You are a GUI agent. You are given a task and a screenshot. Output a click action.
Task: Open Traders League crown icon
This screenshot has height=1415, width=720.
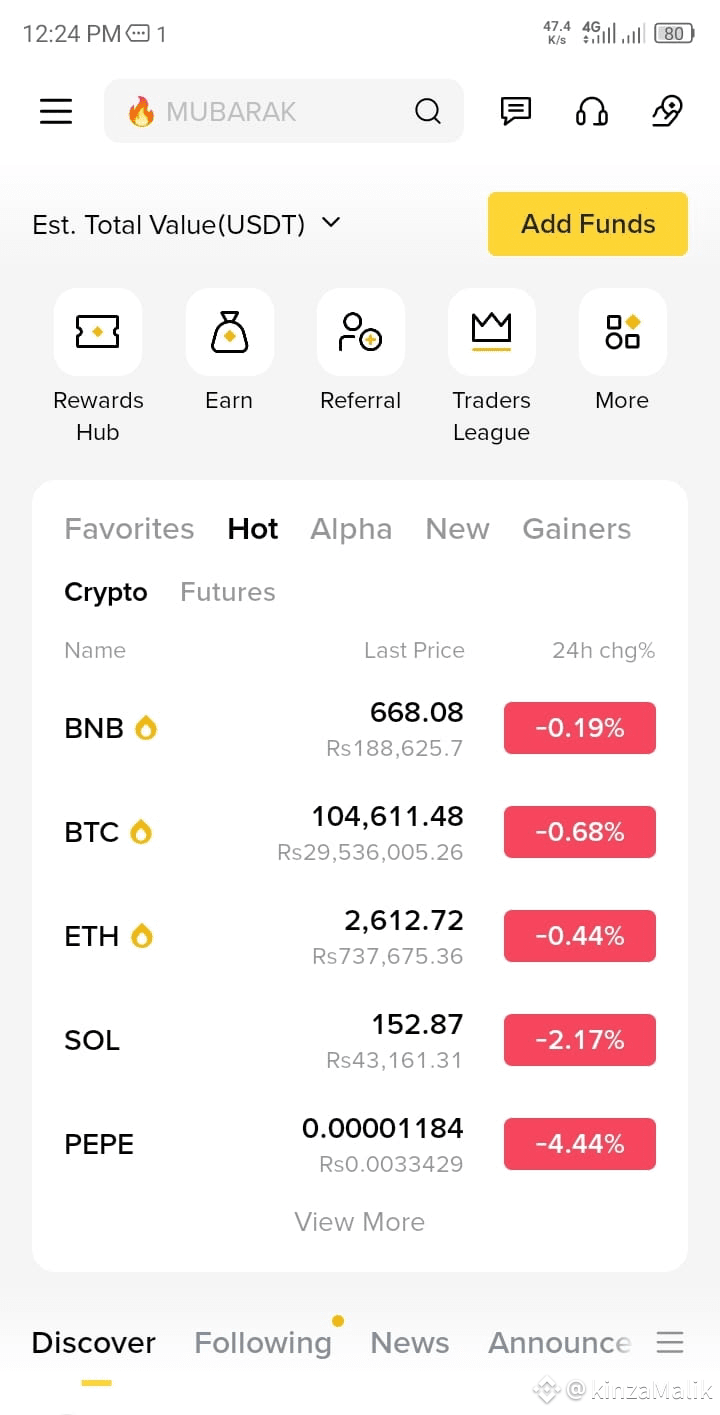point(491,332)
